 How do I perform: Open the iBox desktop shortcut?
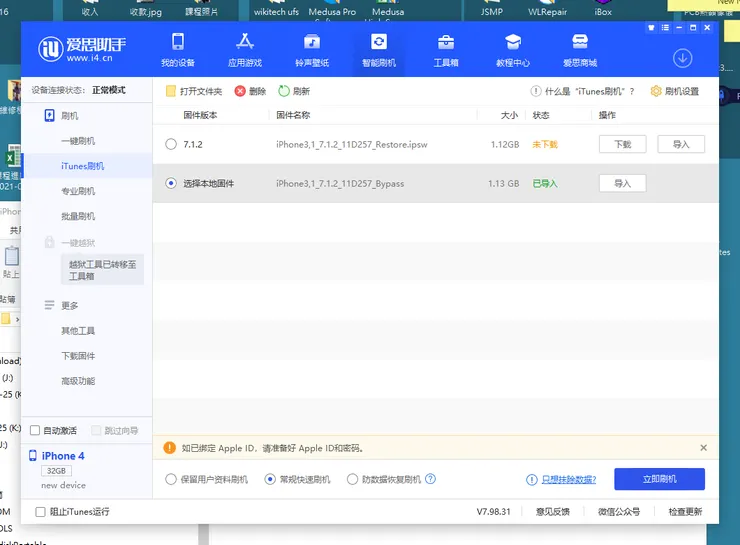[603, 9]
